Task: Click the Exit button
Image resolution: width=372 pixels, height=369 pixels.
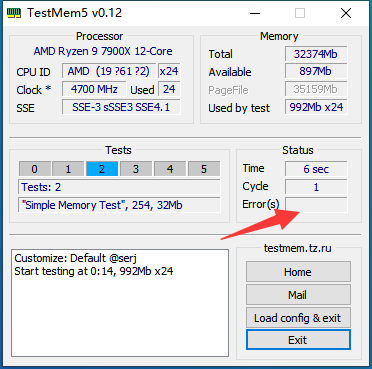Action: 298,340
